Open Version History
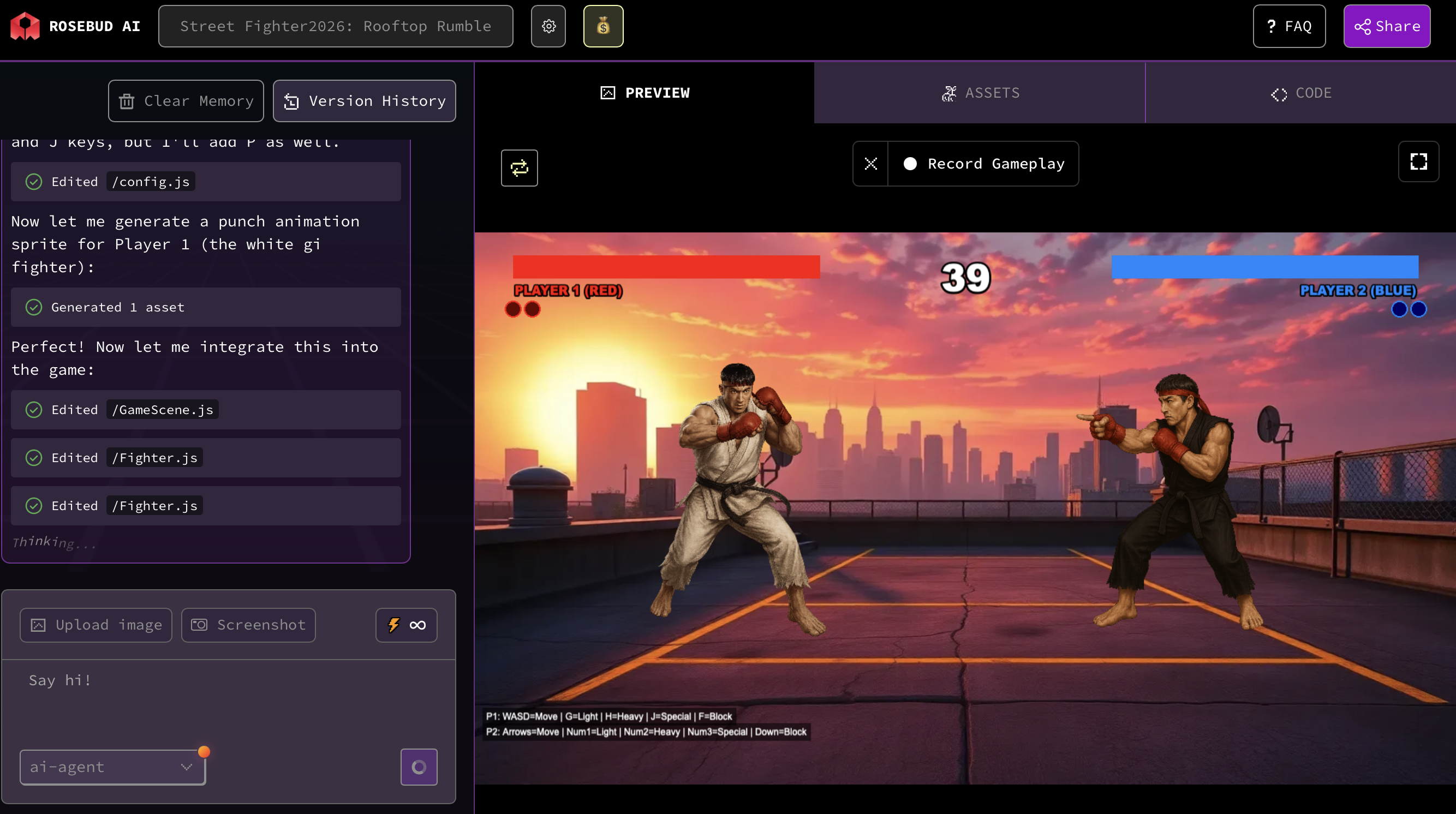The image size is (1456, 814). tap(364, 100)
